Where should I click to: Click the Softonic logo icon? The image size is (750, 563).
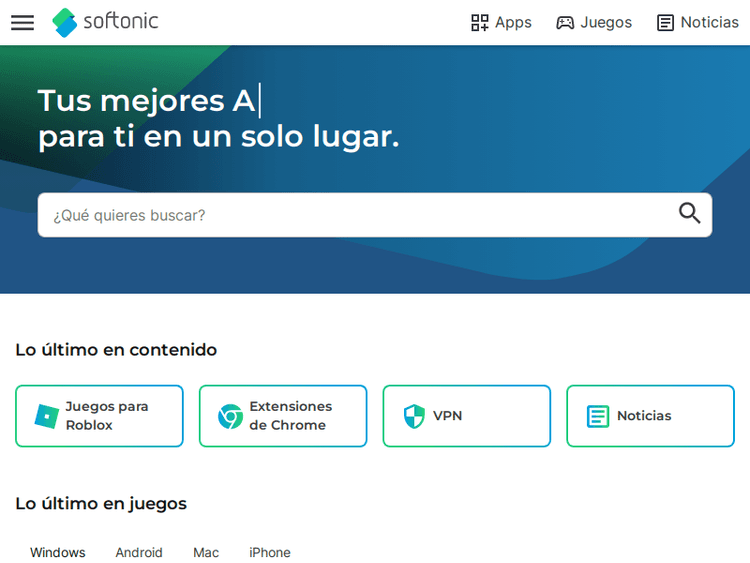click(65, 22)
